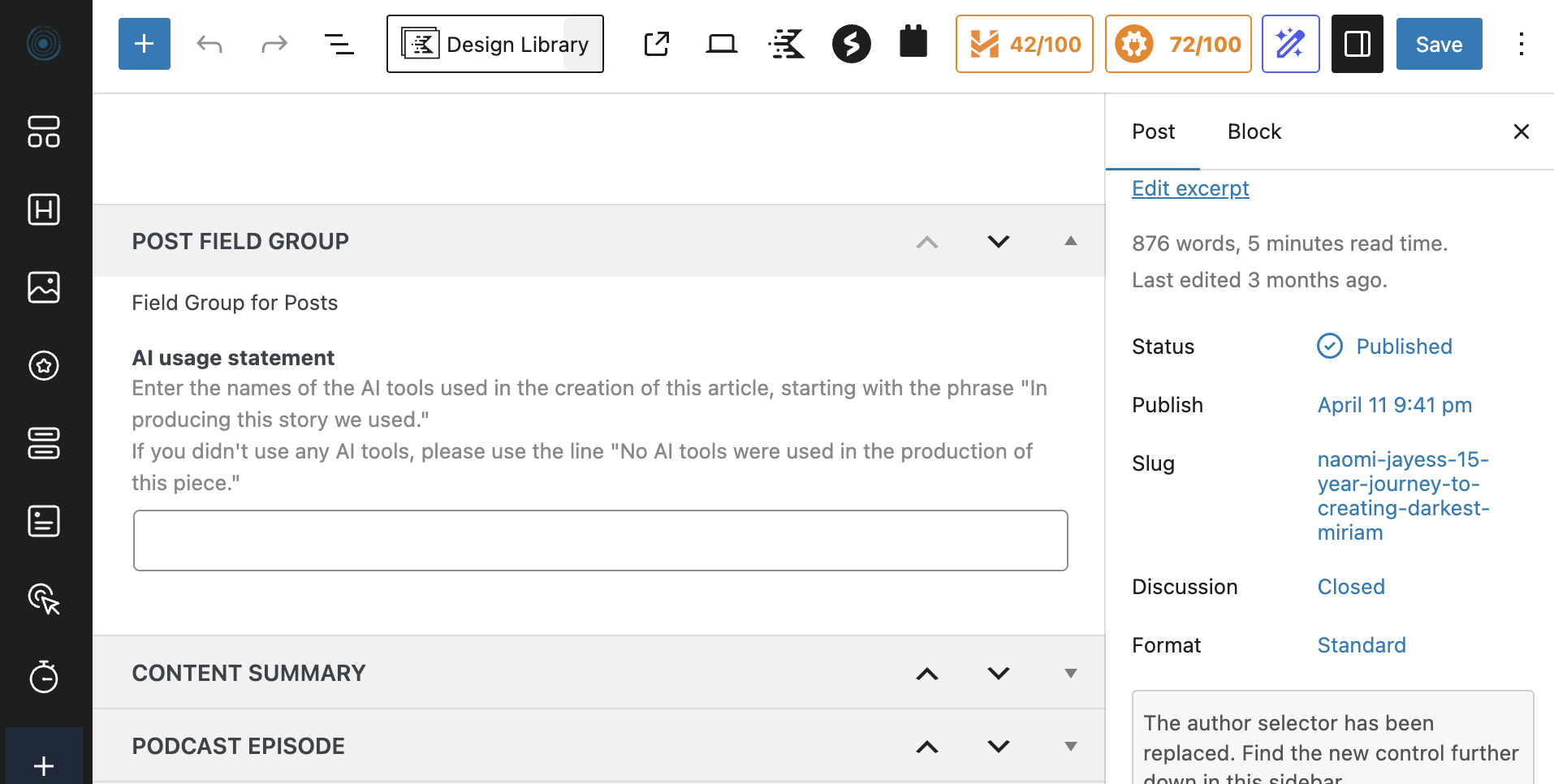Click the orange 42/100 SEO score indicator
Image resolution: width=1554 pixels, height=784 pixels.
pyautogui.click(x=1024, y=44)
